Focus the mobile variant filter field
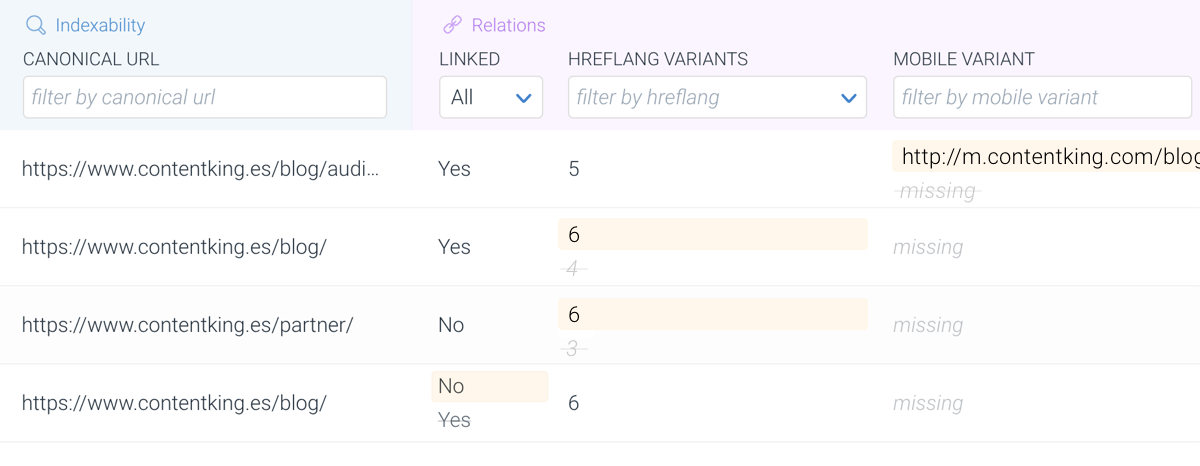The image size is (1200, 466). [1042, 97]
